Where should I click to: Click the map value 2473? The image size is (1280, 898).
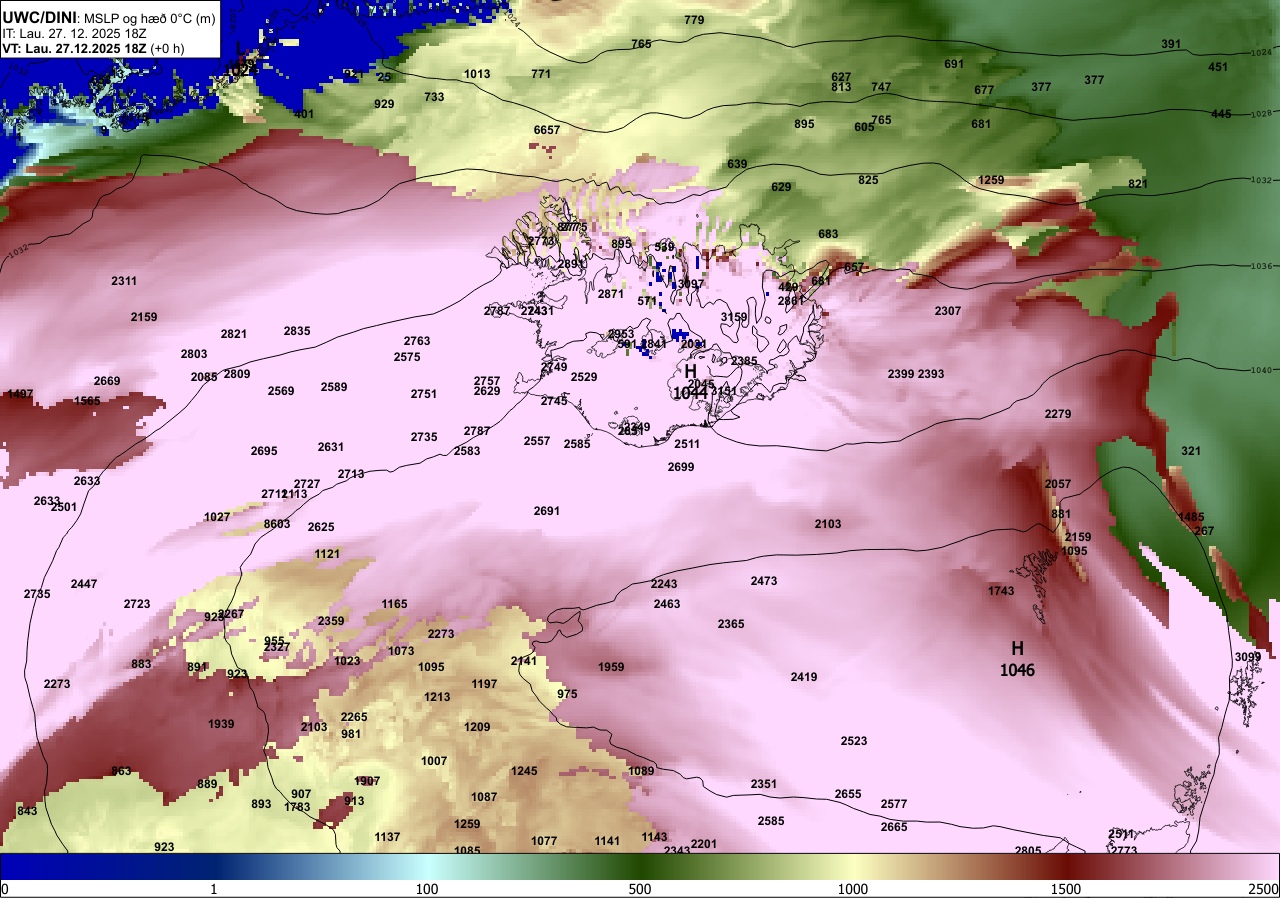pos(764,581)
